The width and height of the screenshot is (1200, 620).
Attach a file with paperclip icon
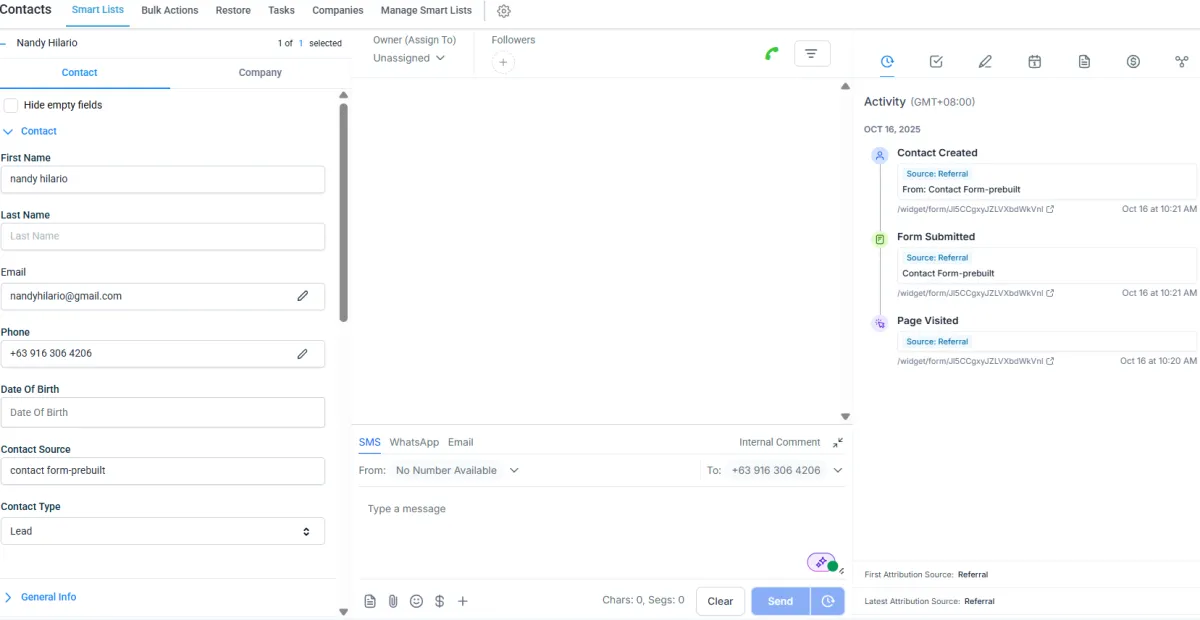[393, 601]
